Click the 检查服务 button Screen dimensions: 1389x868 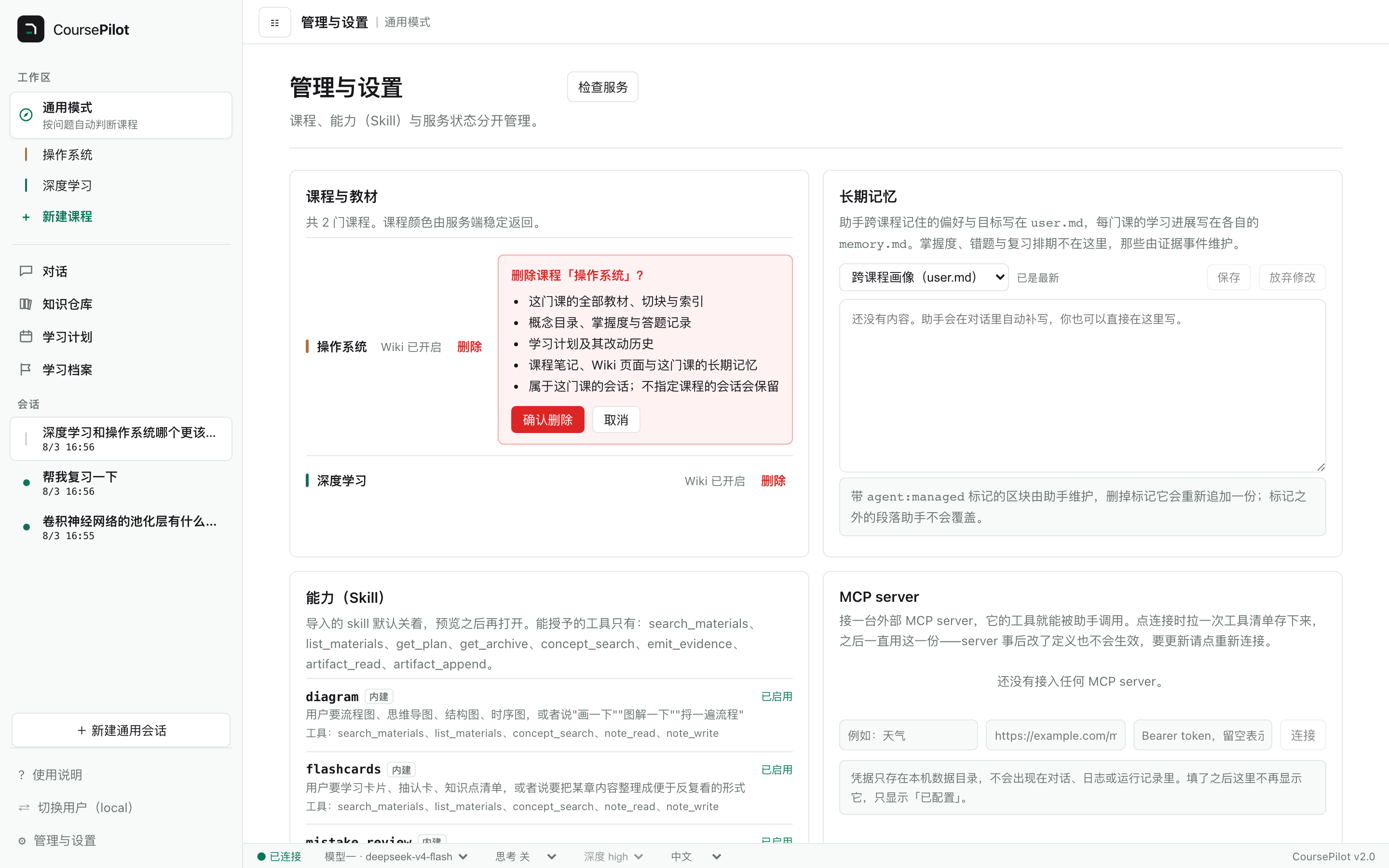tap(603, 87)
